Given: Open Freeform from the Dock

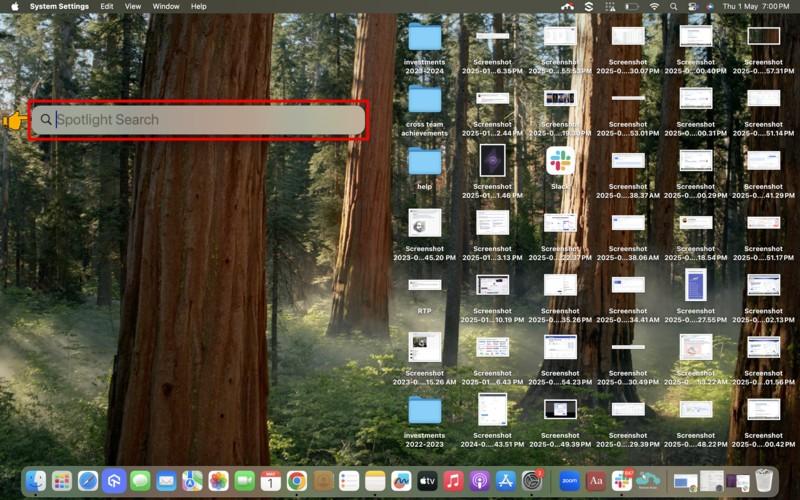Looking at the screenshot, I should point(401,481).
